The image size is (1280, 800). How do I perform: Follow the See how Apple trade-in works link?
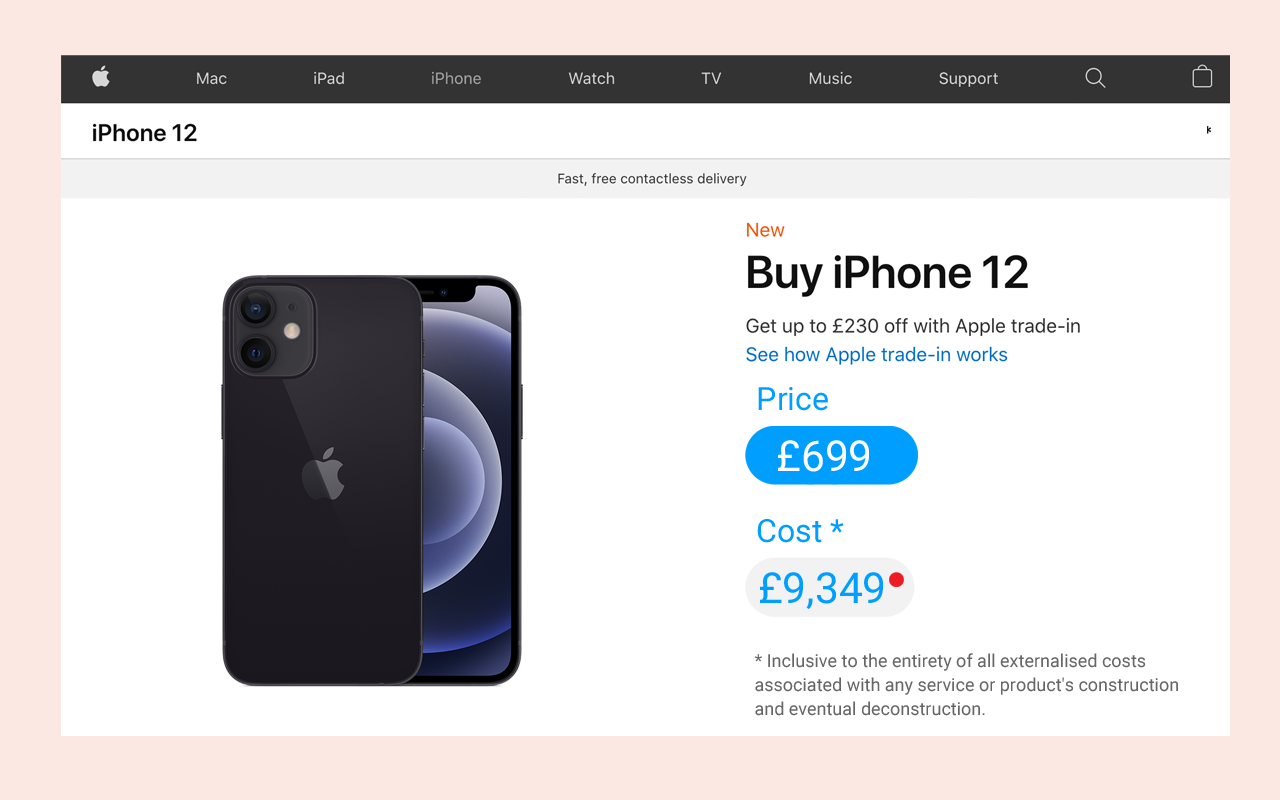(877, 355)
